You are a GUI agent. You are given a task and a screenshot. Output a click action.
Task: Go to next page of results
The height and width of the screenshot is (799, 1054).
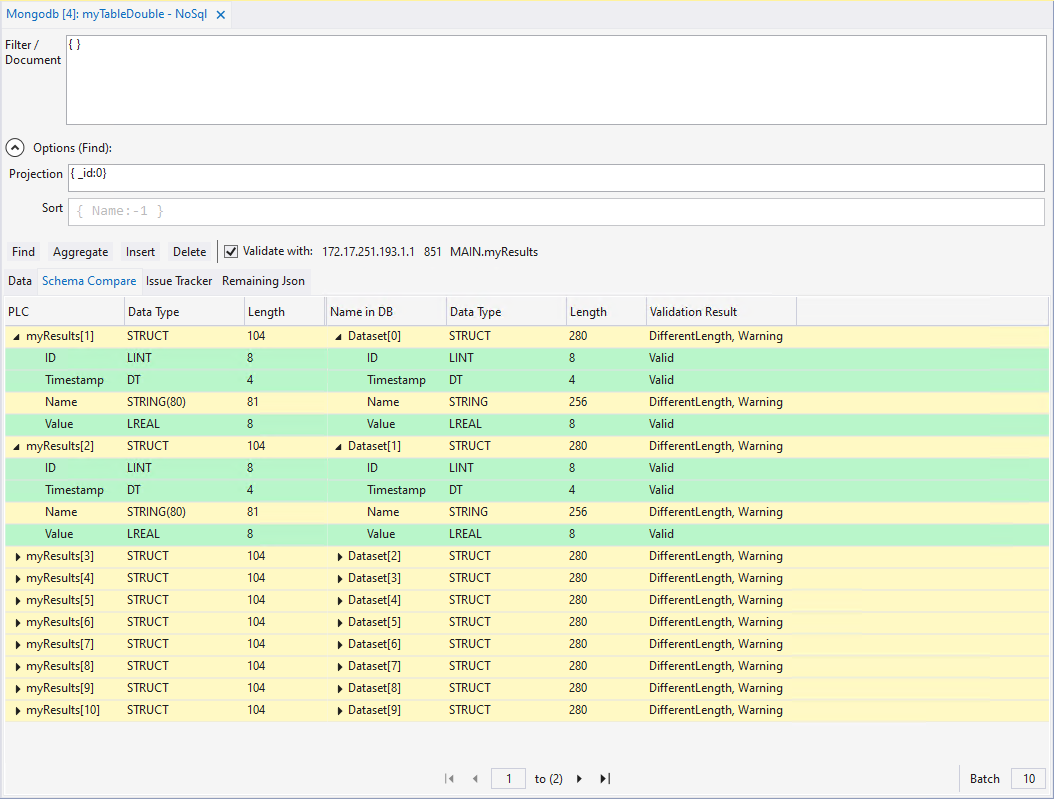click(x=579, y=779)
